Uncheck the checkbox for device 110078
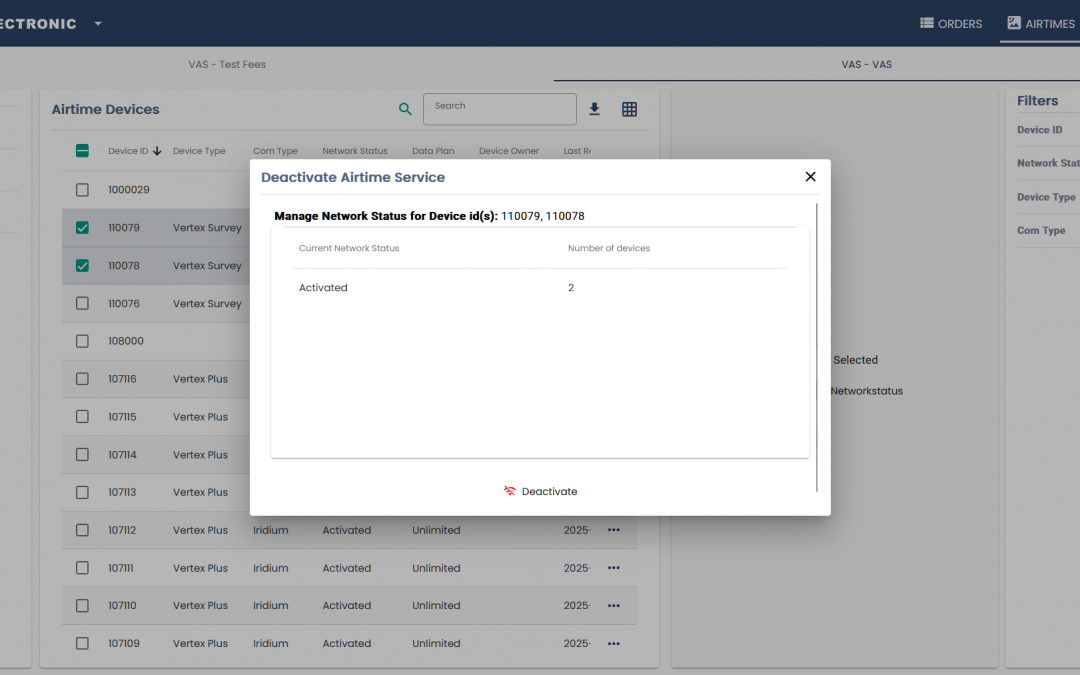Image resolution: width=1080 pixels, height=675 pixels. 82,266
